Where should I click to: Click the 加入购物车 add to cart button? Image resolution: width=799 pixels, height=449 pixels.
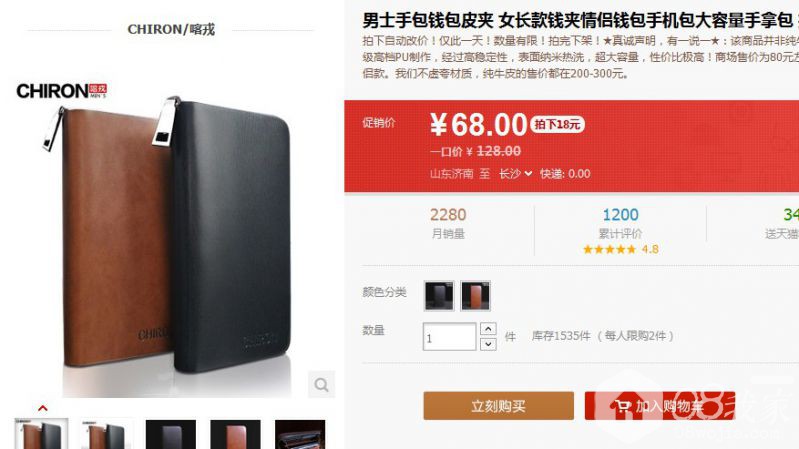click(x=660, y=406)
